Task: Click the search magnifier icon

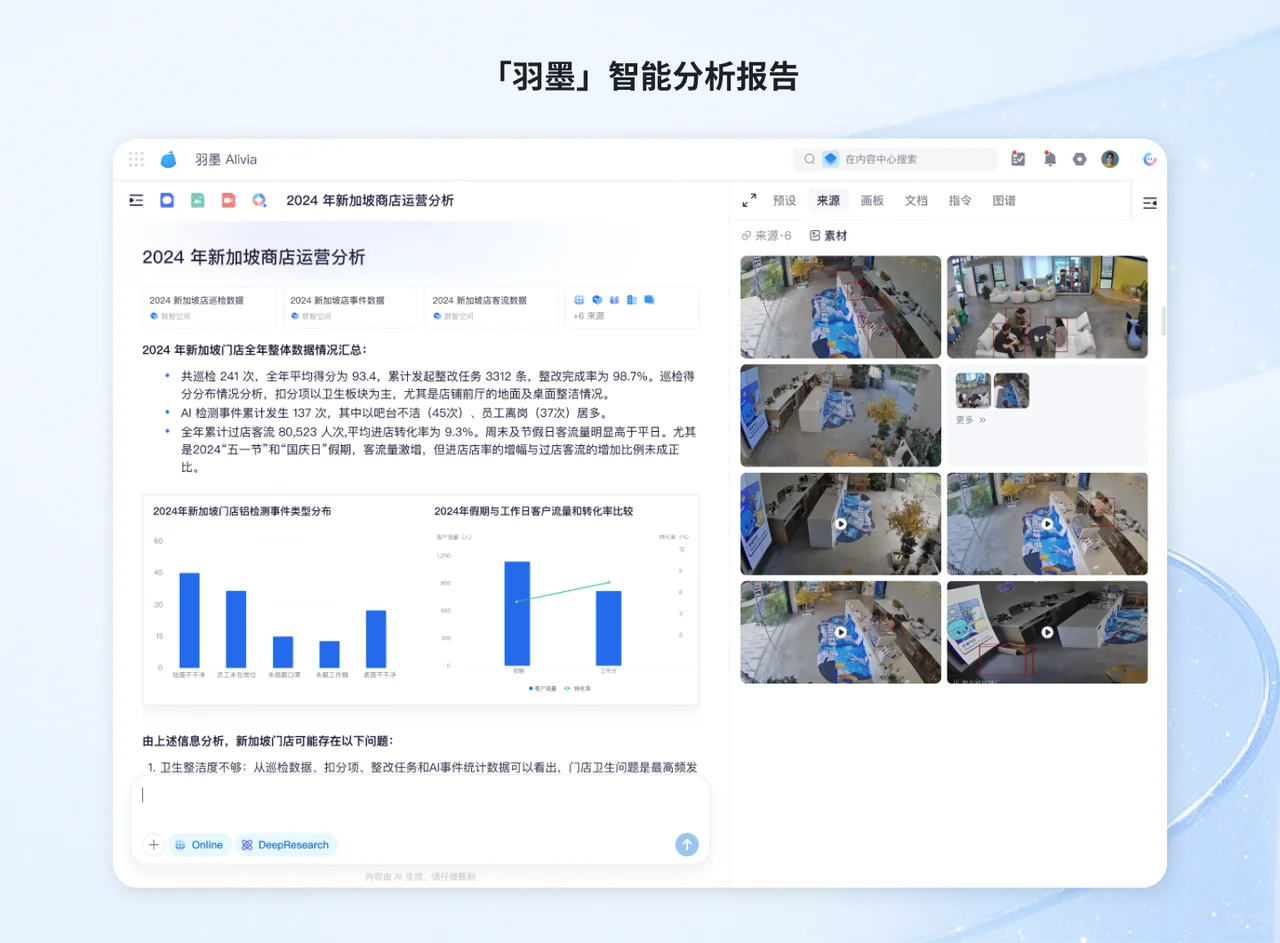Action: point(810,159)
